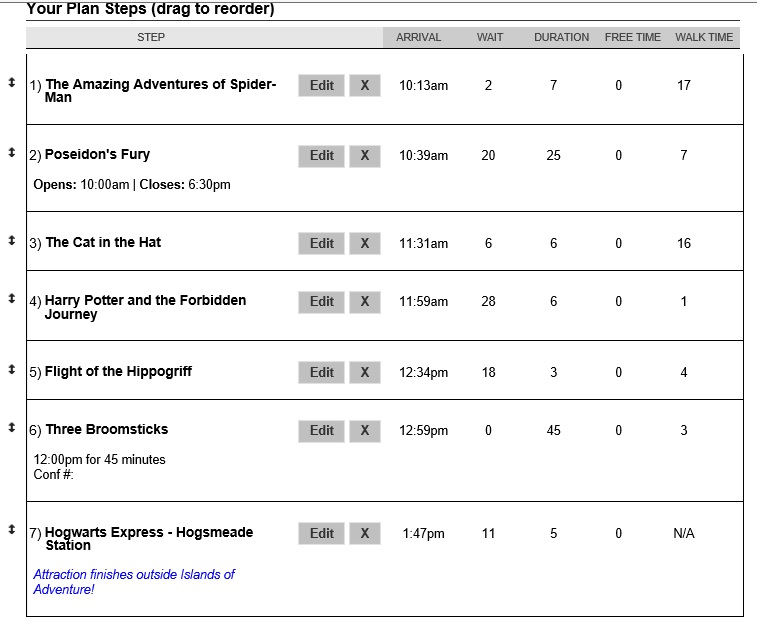Open the Poseidon's Fury attraction link
This screenshot has height=628, width=758.
coord(97,155)
